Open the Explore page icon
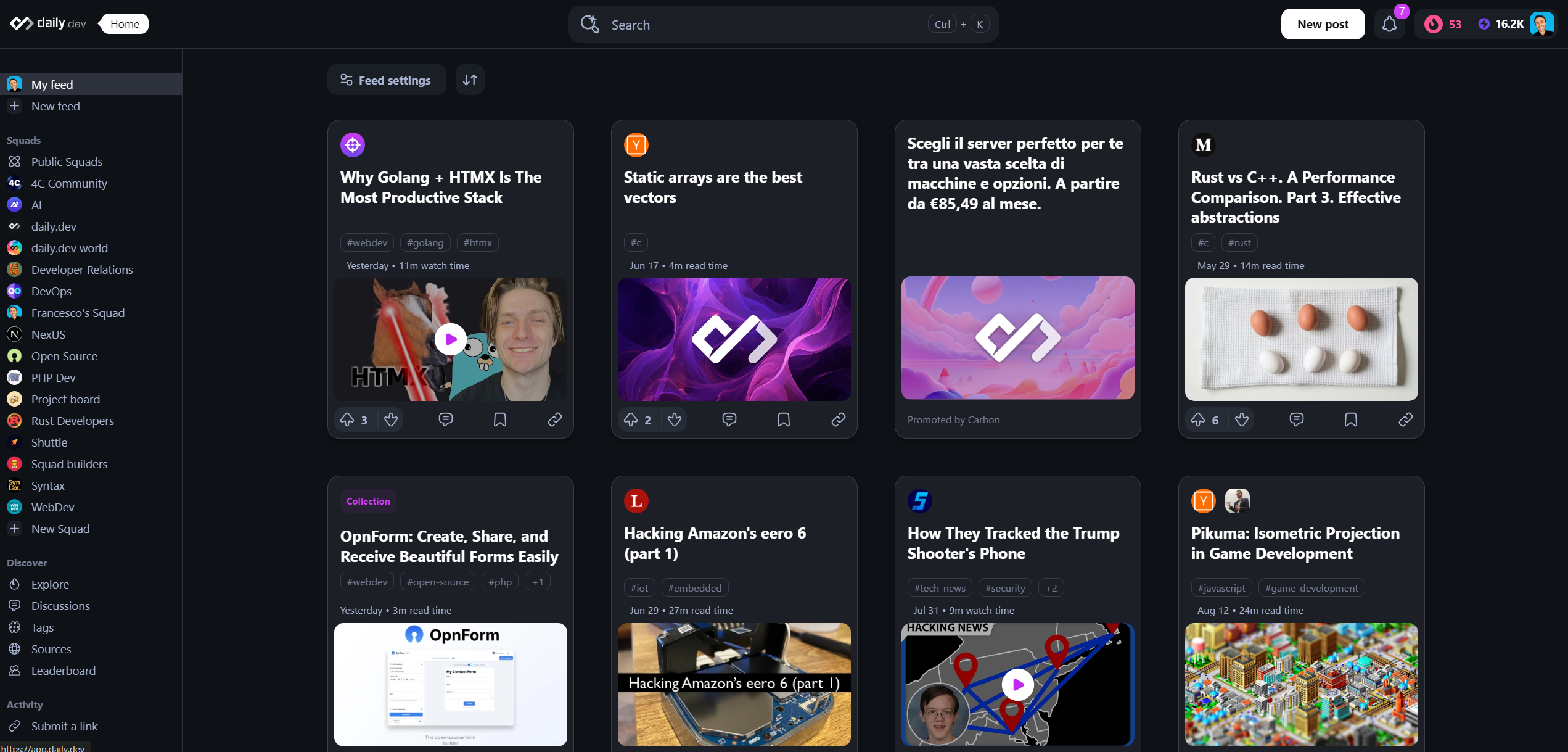The height and width of the screenshot is (752, 1568). [x=14, y=584]
